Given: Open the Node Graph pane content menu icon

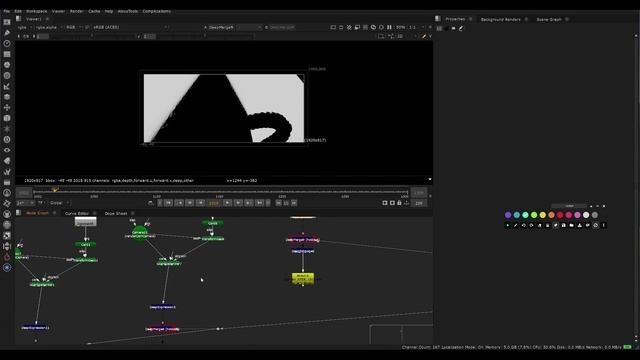Looking at the screenshot, I should pyautogui.click(x=18, y=213).
